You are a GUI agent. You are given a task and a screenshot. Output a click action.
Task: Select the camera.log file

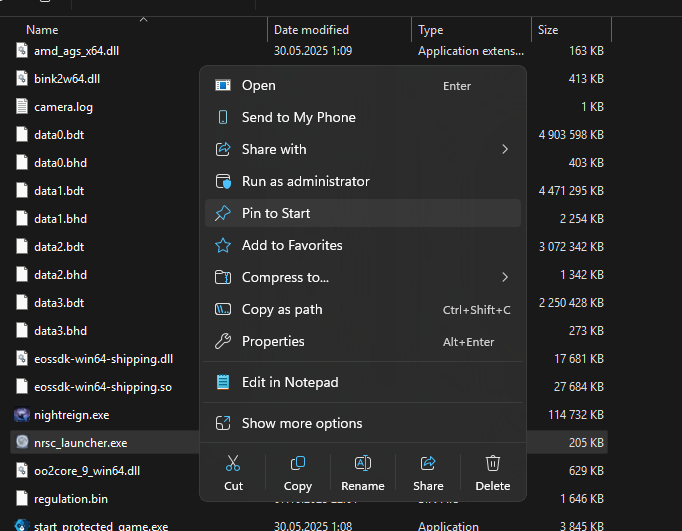coord(64,106)
